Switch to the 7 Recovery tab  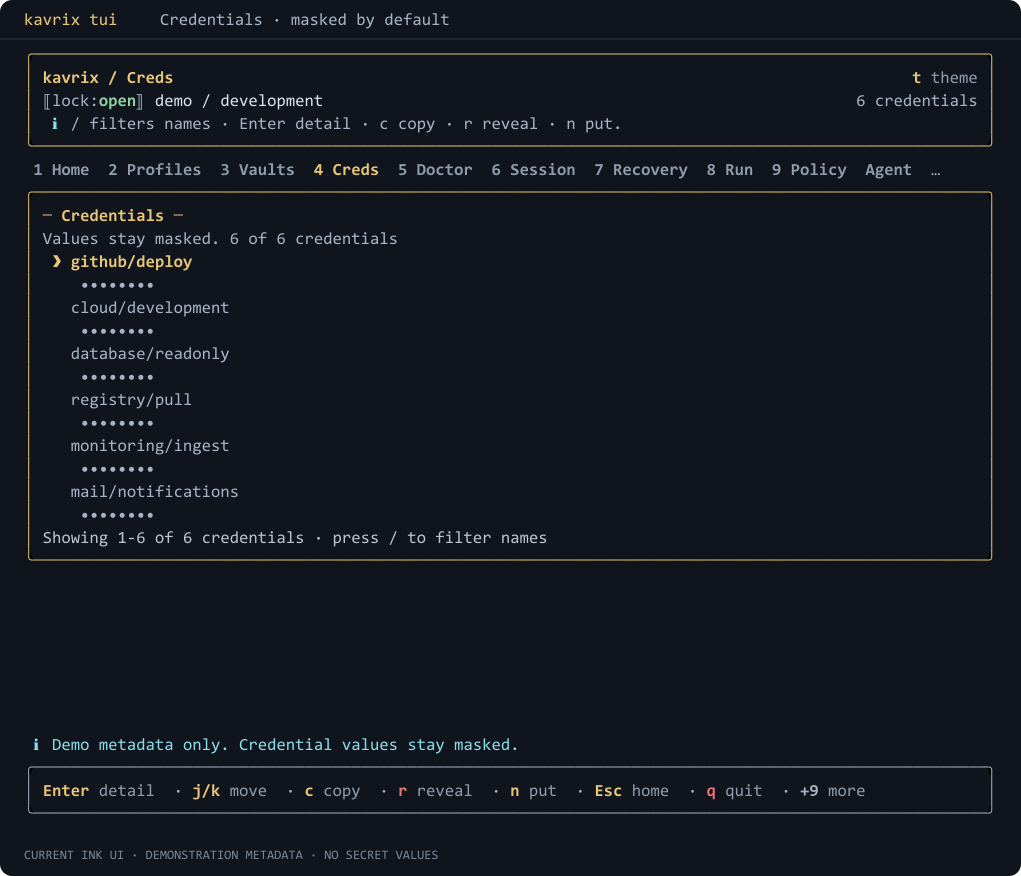pos(641,170)
